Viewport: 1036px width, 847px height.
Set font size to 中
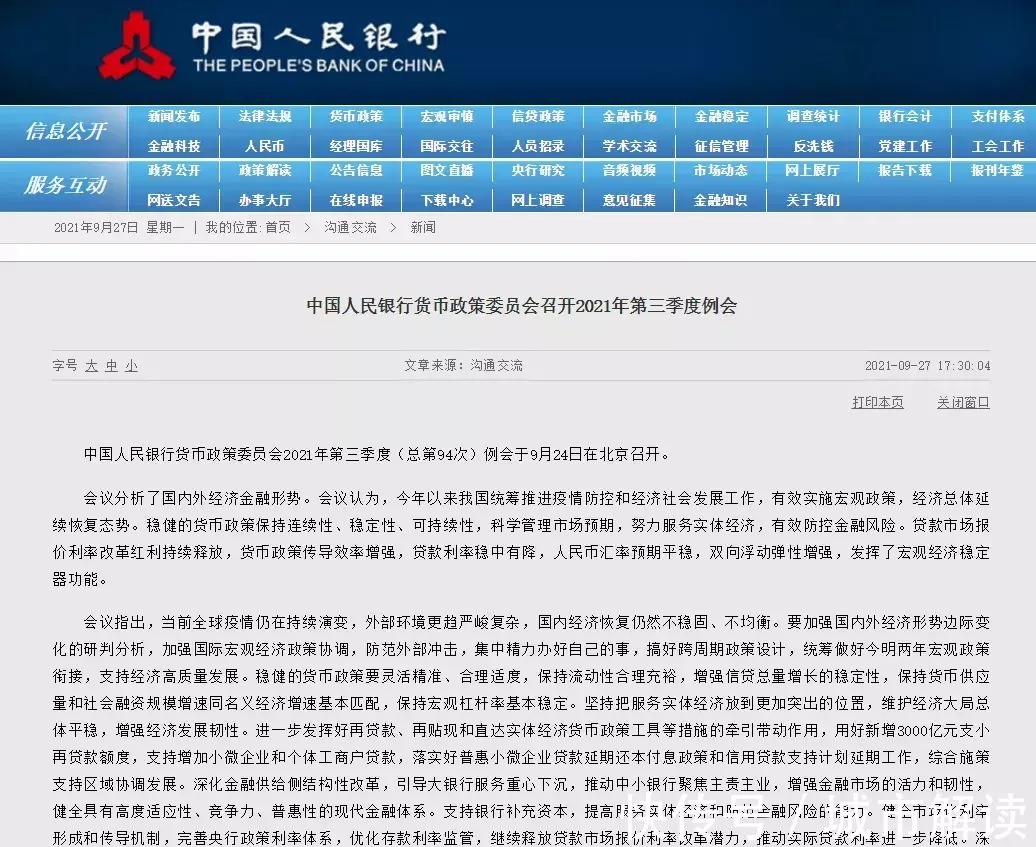click(x=111, y=366)
